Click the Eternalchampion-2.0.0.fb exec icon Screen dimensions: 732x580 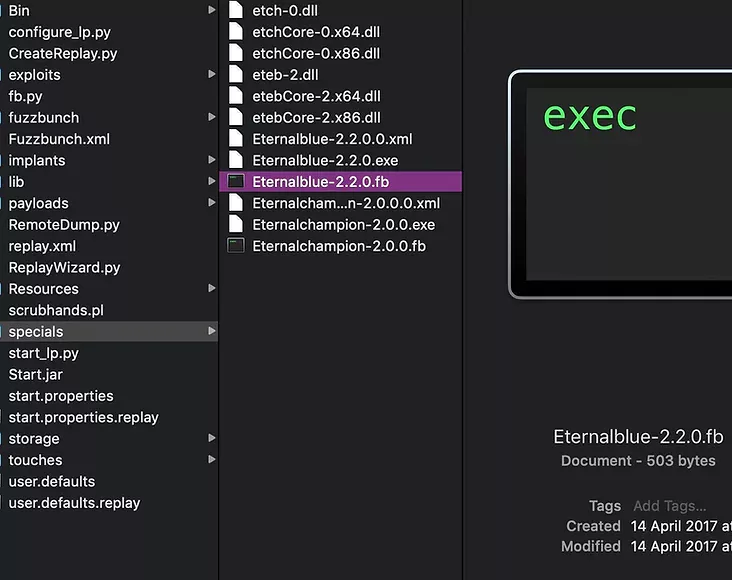235,246
